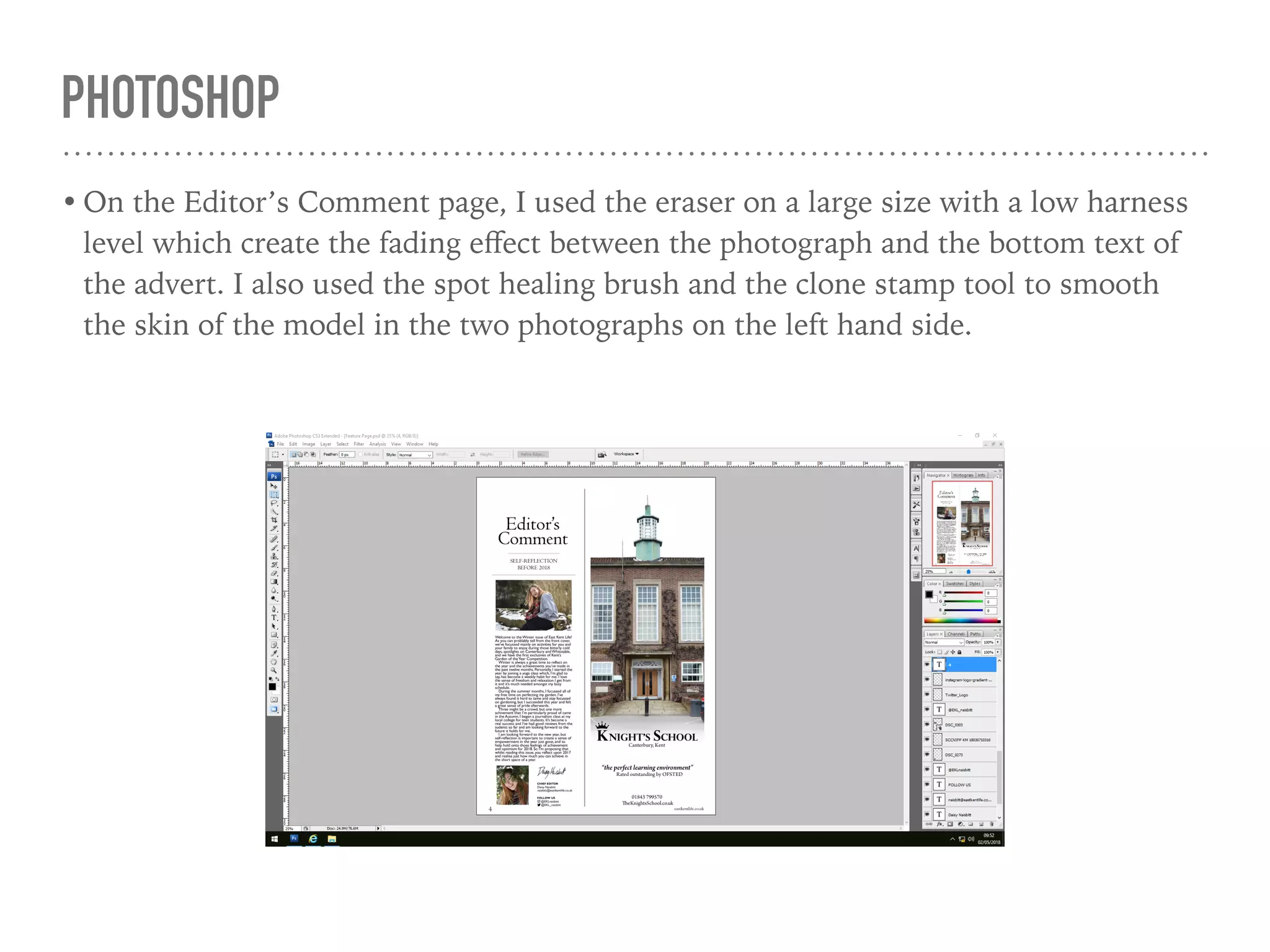Image resolution: width=1270 pixels, height=952 pixels.
Task: Hide the DSC_0303 layer
Action: click(927, 725)
